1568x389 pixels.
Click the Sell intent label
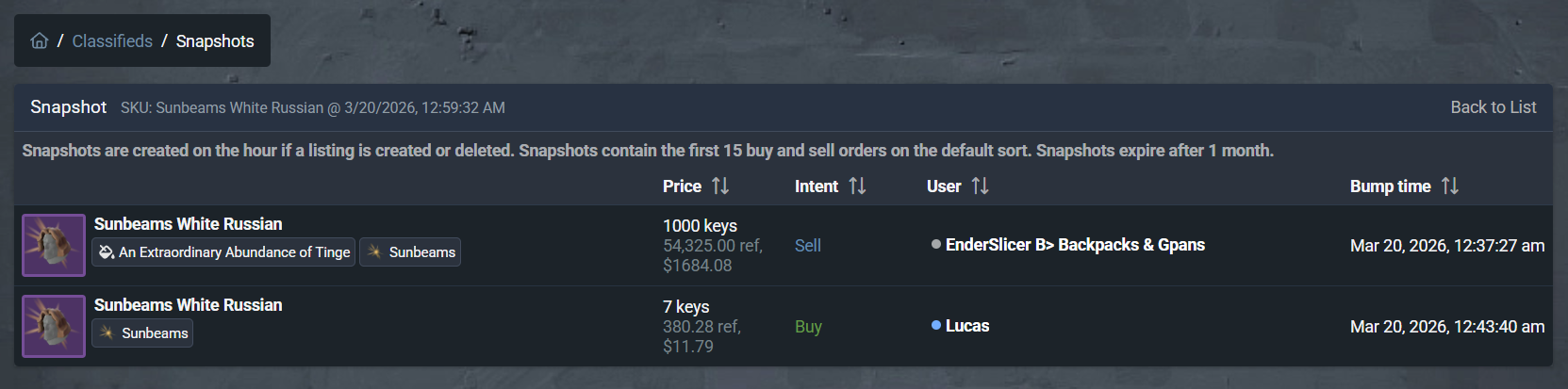pos(807,246)
